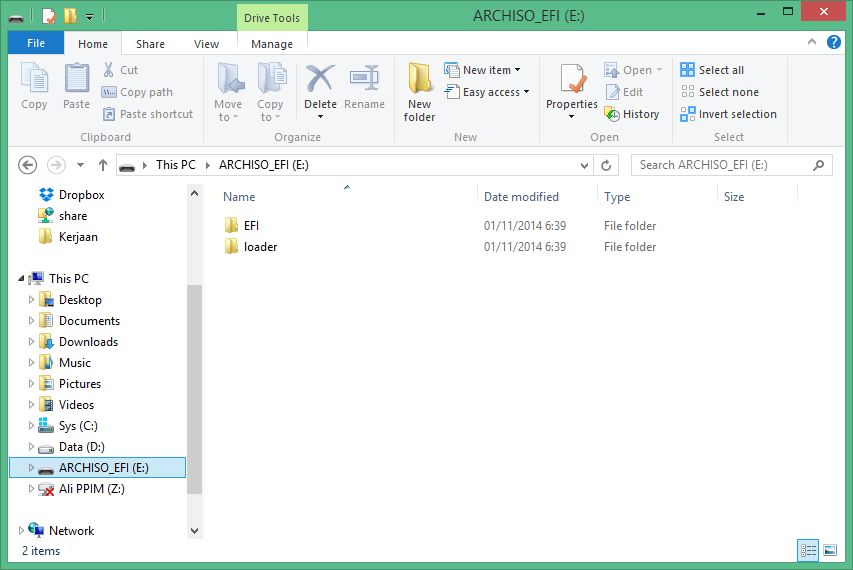Refresh the current folder view
The width and height of the screenshot is (853, 570).
[x=606, y=165]
